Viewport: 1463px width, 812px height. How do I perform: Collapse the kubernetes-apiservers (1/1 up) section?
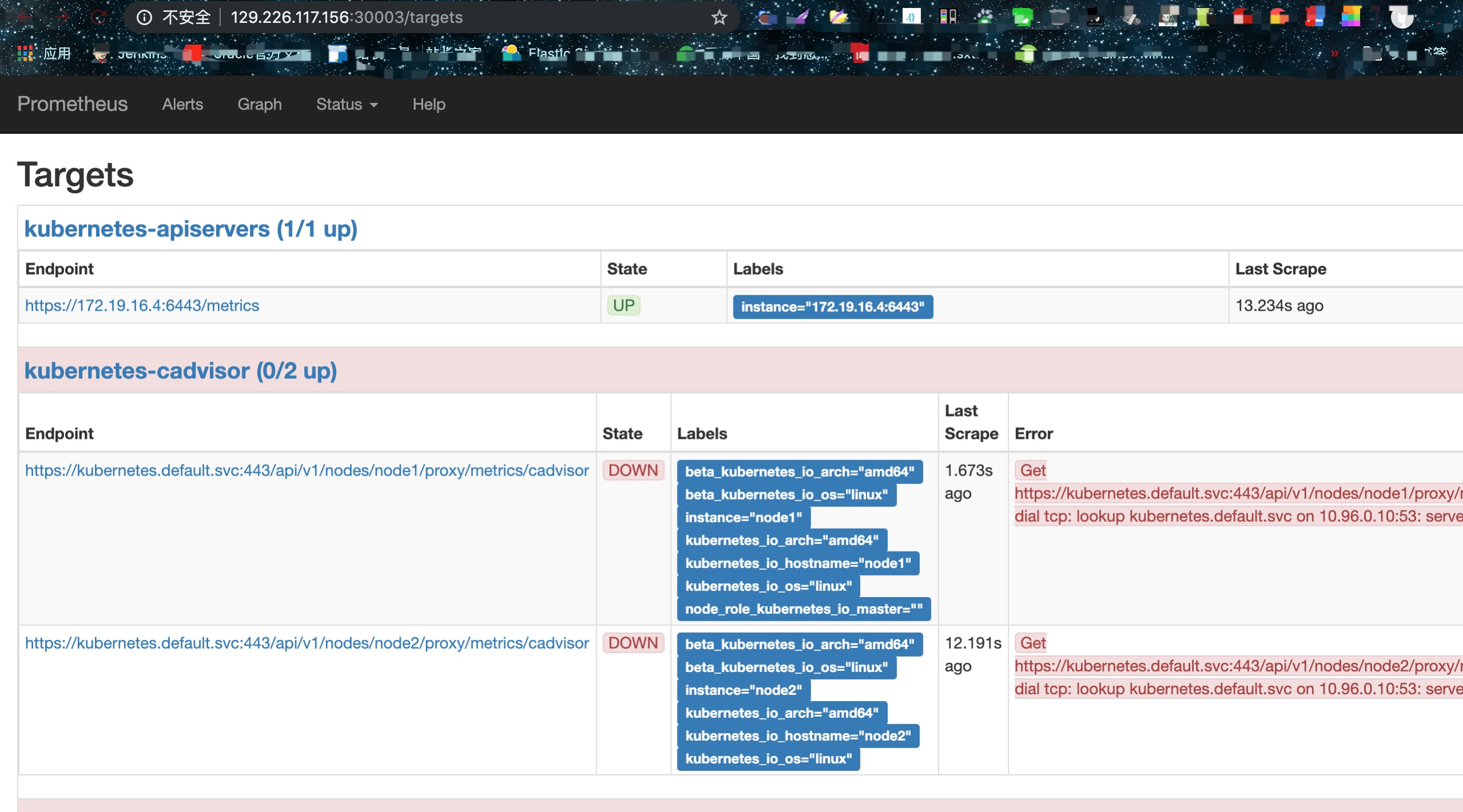190,229
